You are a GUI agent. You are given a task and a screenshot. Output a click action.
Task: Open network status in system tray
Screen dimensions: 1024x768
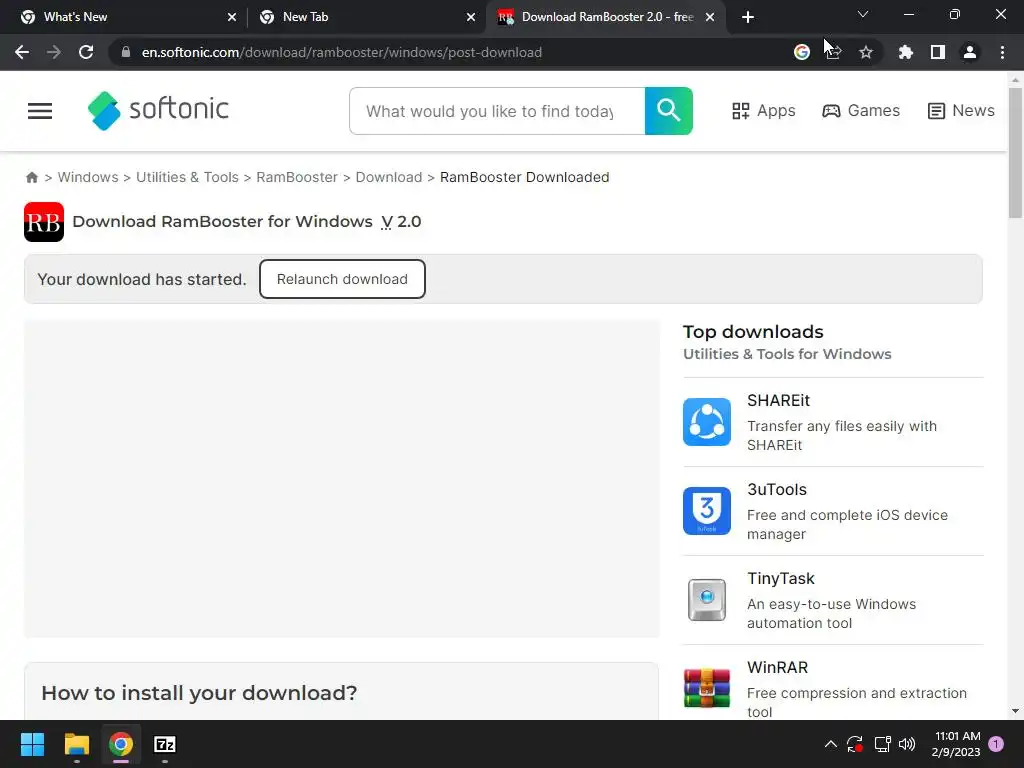882,744
